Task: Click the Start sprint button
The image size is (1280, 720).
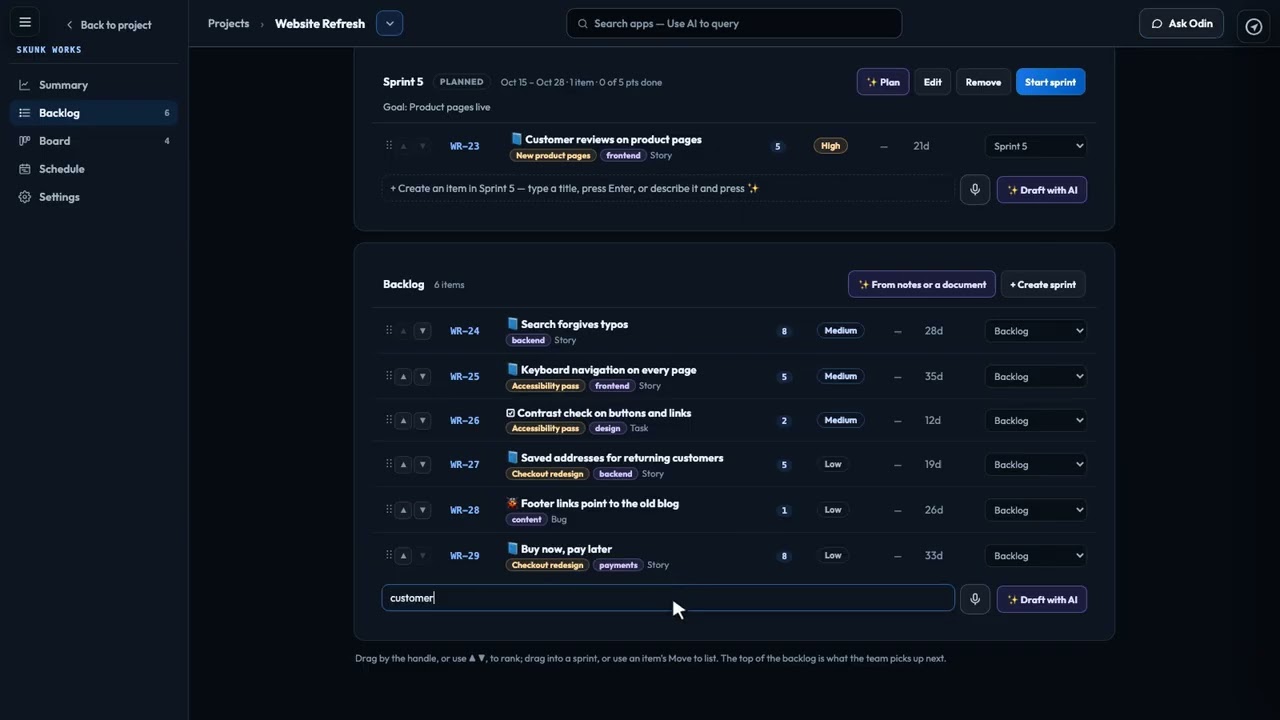Action: click(1050, 82)
